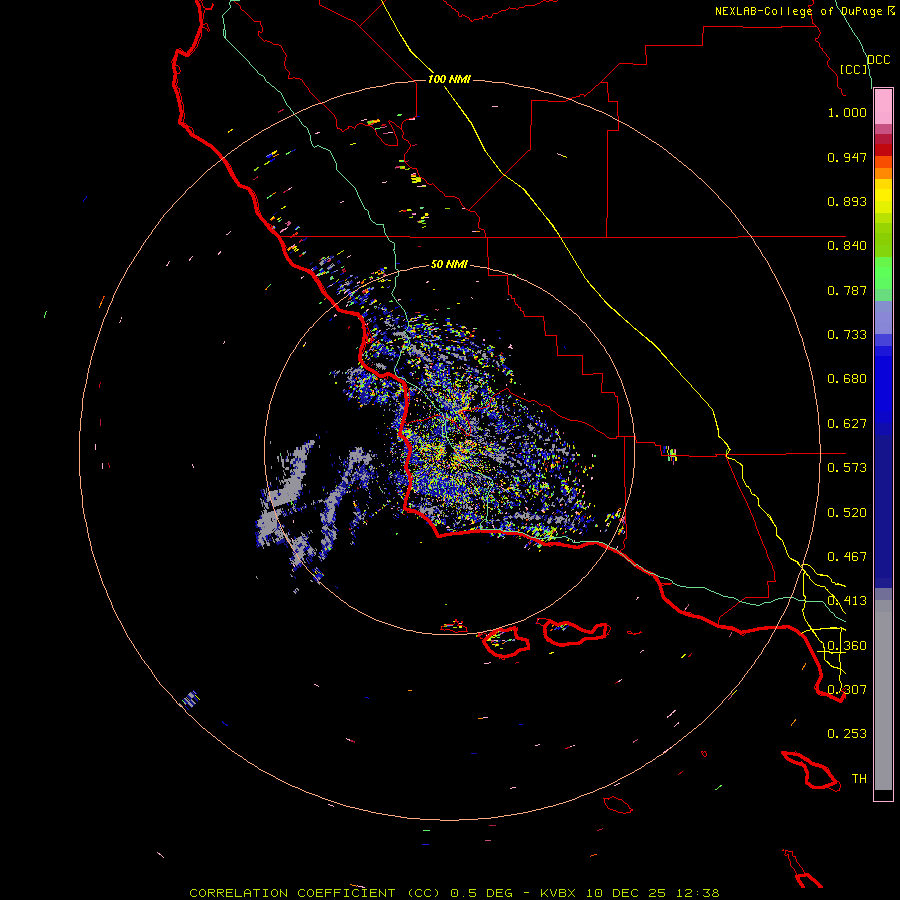
Task: Click the bright green band on color bar
Action: (883, 273)
